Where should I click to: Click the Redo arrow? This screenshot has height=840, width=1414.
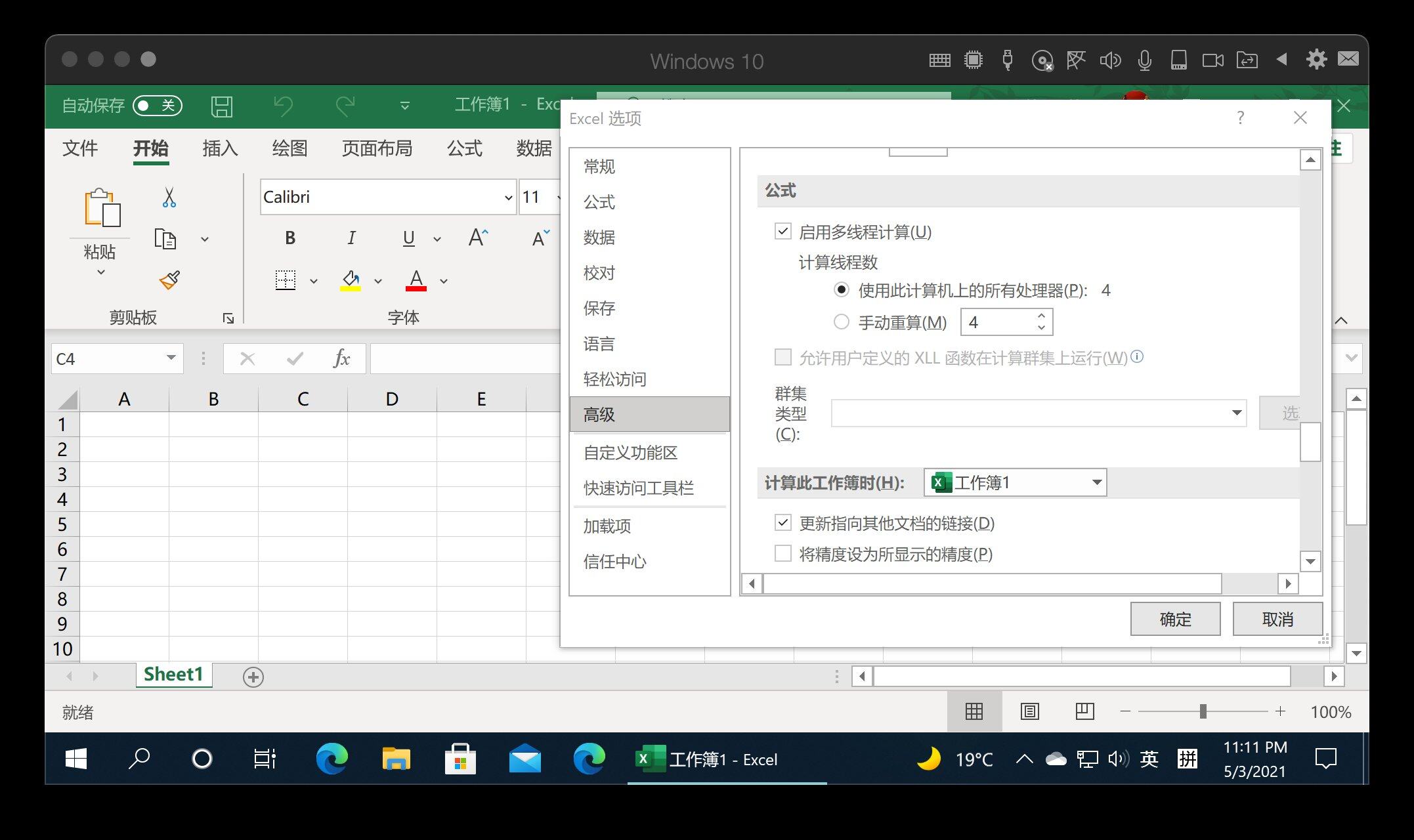345,106
